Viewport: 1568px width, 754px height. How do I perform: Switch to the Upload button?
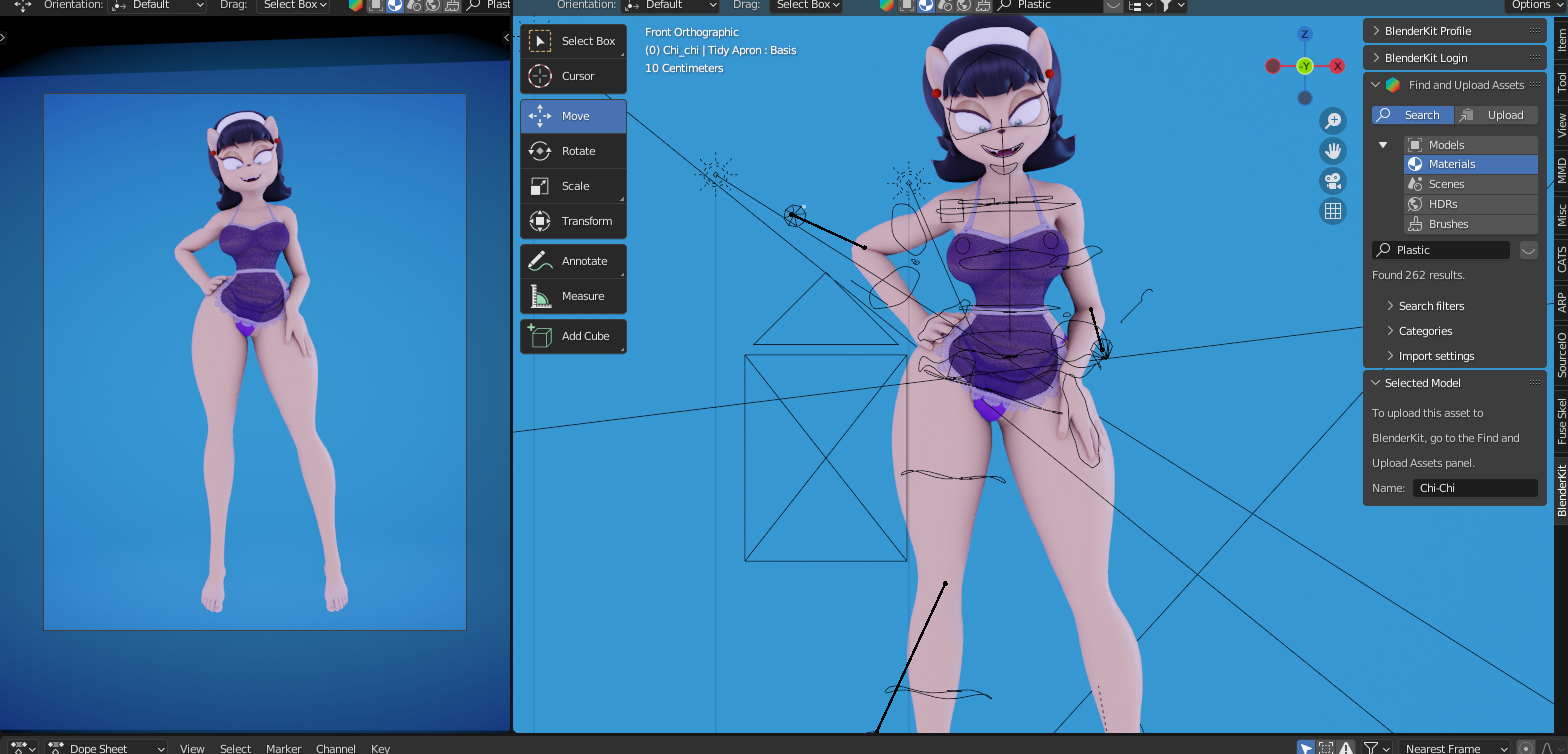(1496, 115)
